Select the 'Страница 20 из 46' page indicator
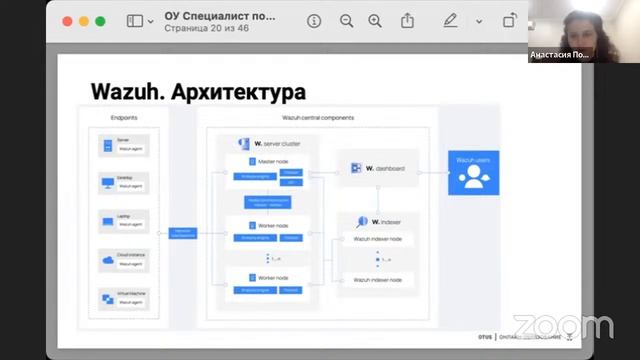The width and height of the screenshot is (640, 360). (x=207, y=28)
